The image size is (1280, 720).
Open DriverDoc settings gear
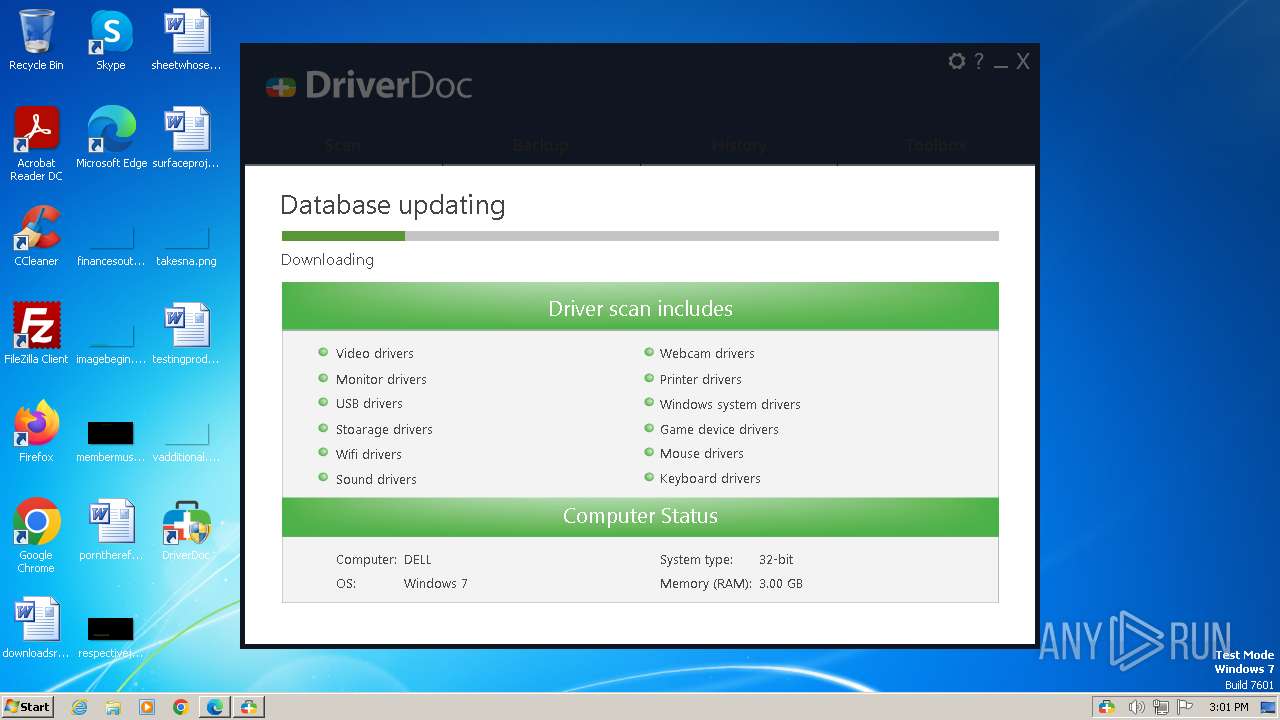click(x=957, y=62)
